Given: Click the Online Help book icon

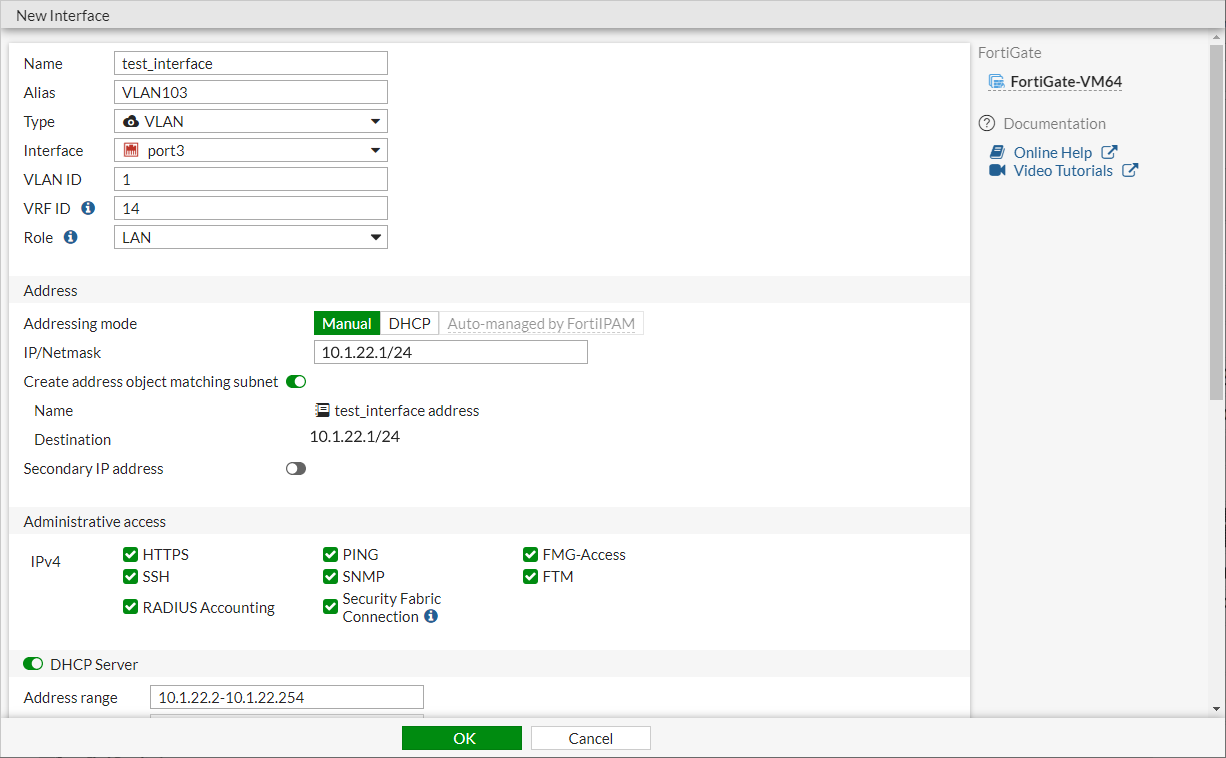Looking at the screenshot, I should point(997,152).
